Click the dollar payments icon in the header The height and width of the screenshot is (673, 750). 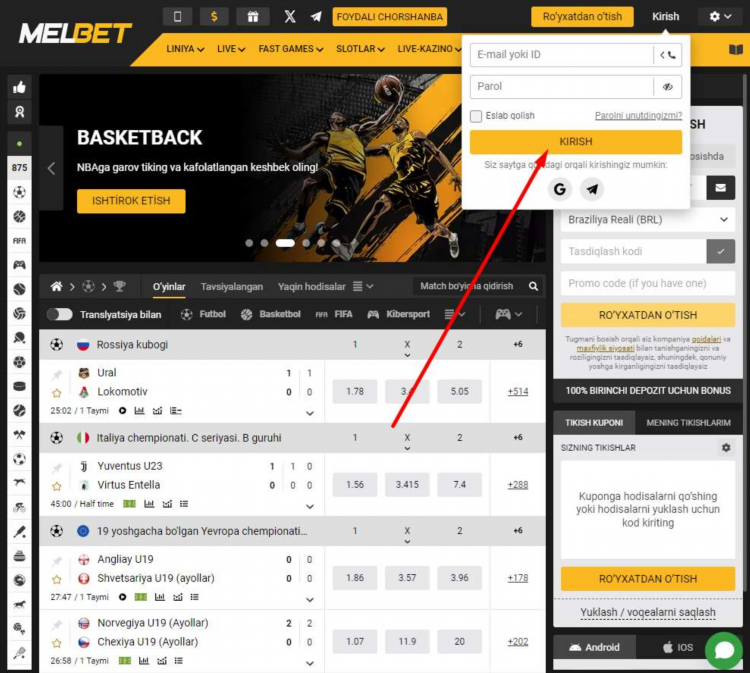214,17
